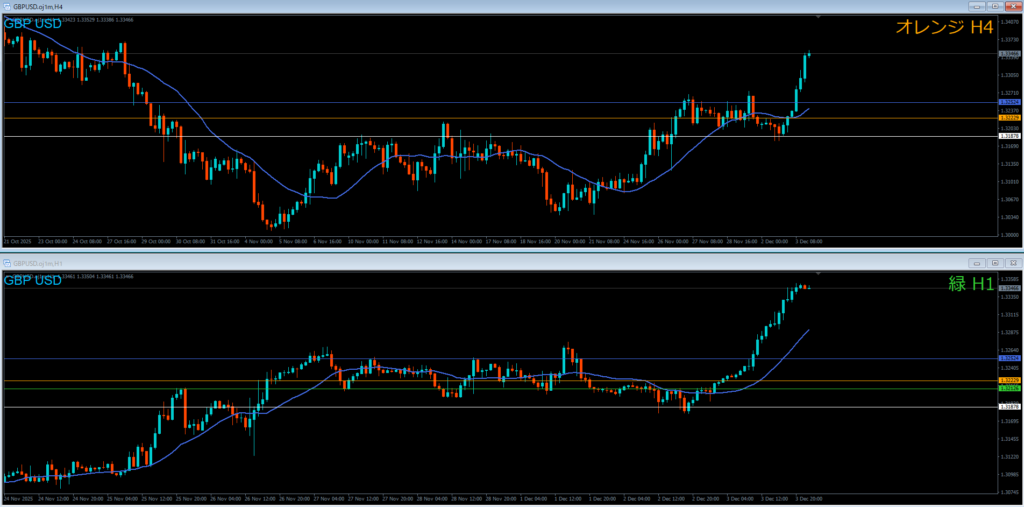The width and height of the screenshot is (1024, 507).
Task: Click the H1 chart window icon
Action: [x=7, y=263]
